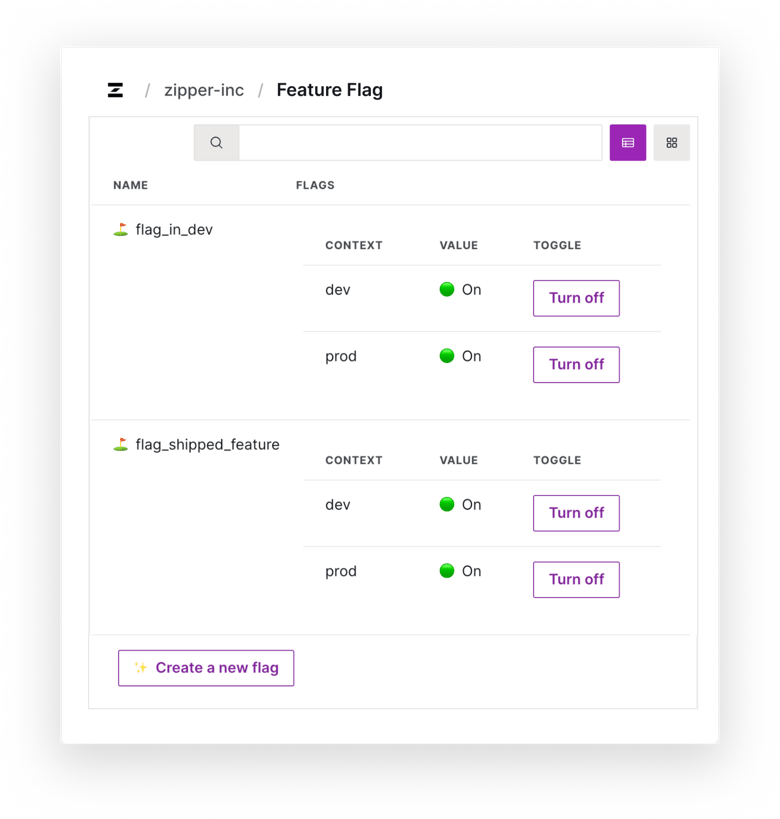Select the flag_in_dev name
780x819 pixels.
coord(174,230)
